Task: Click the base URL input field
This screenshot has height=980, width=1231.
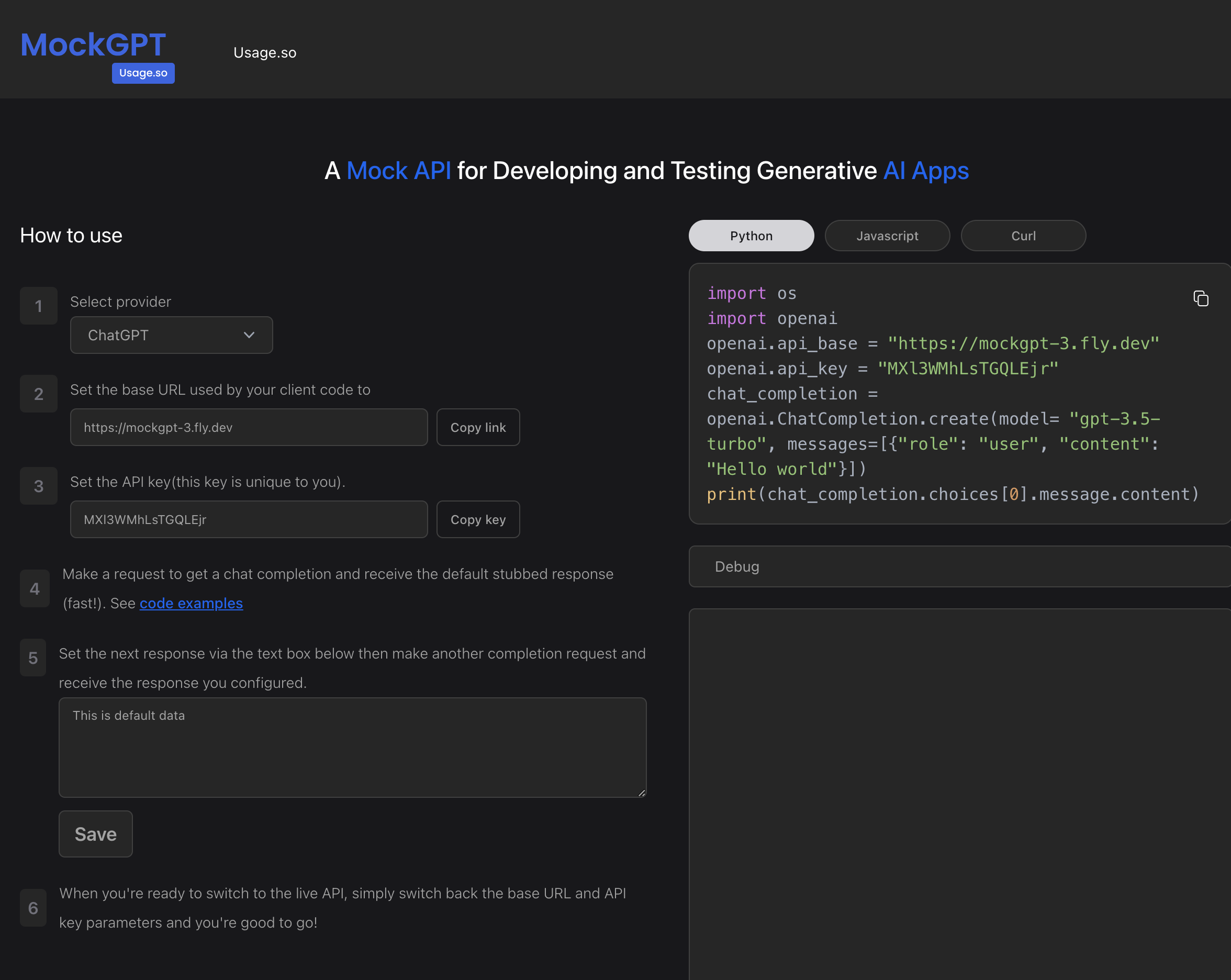Action: (x=249, y=427)
